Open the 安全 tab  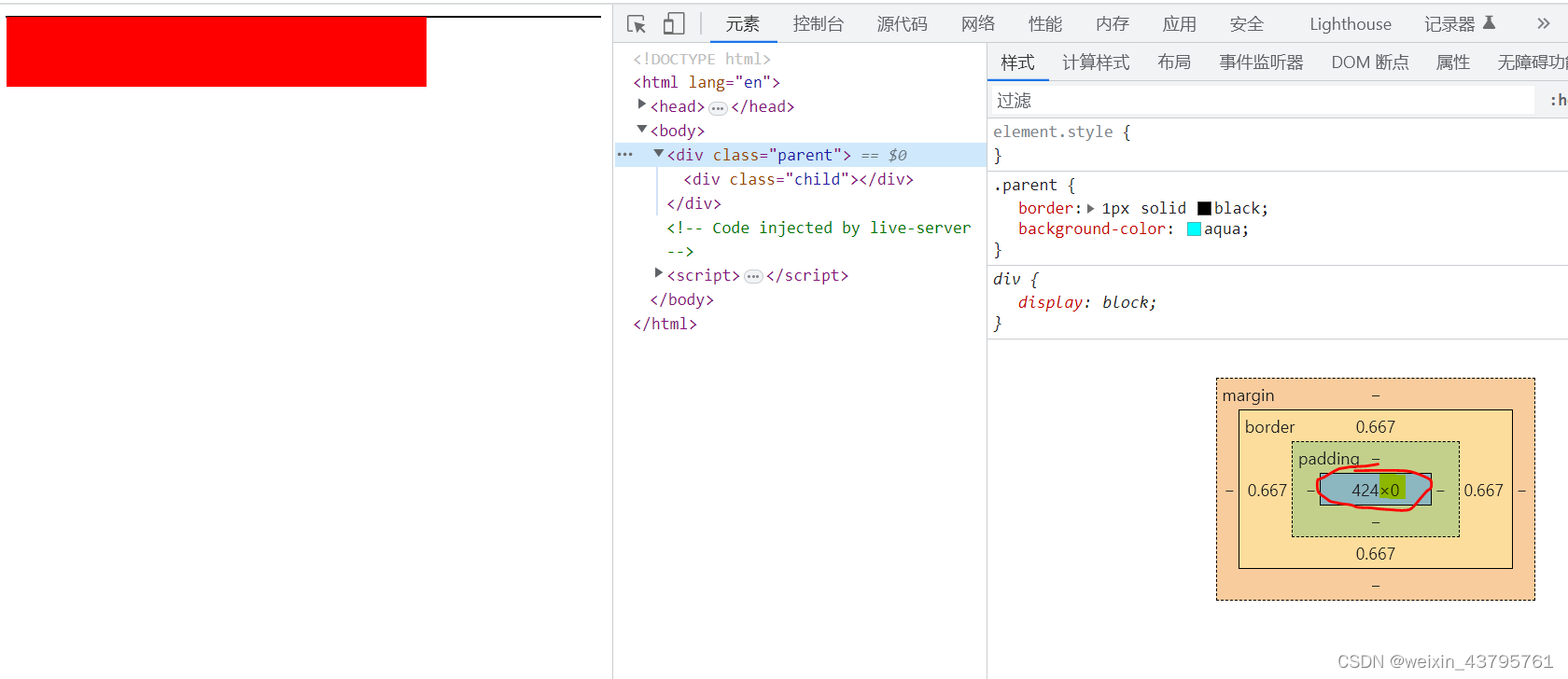[1247, 24]
